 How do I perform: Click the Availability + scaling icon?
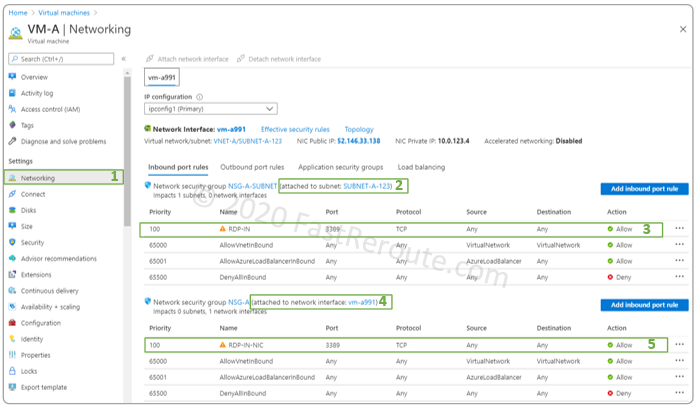[12, 306]
